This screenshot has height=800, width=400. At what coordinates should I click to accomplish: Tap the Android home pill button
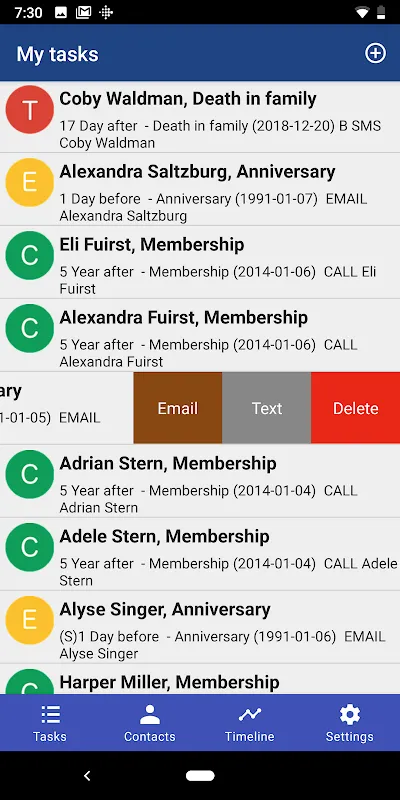[x=200, y=776]
